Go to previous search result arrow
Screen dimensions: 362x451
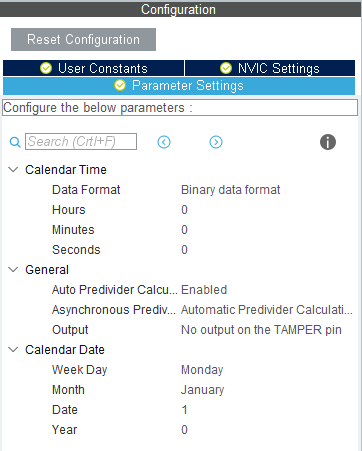(164, 142)
